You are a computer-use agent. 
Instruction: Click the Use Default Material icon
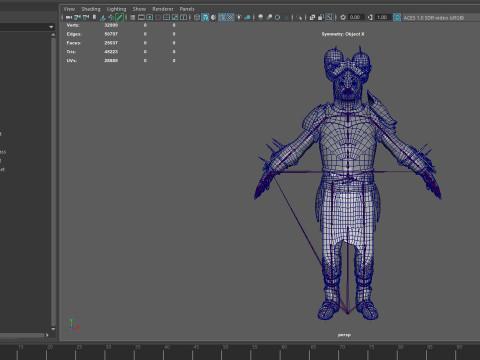tap(213, 17)
